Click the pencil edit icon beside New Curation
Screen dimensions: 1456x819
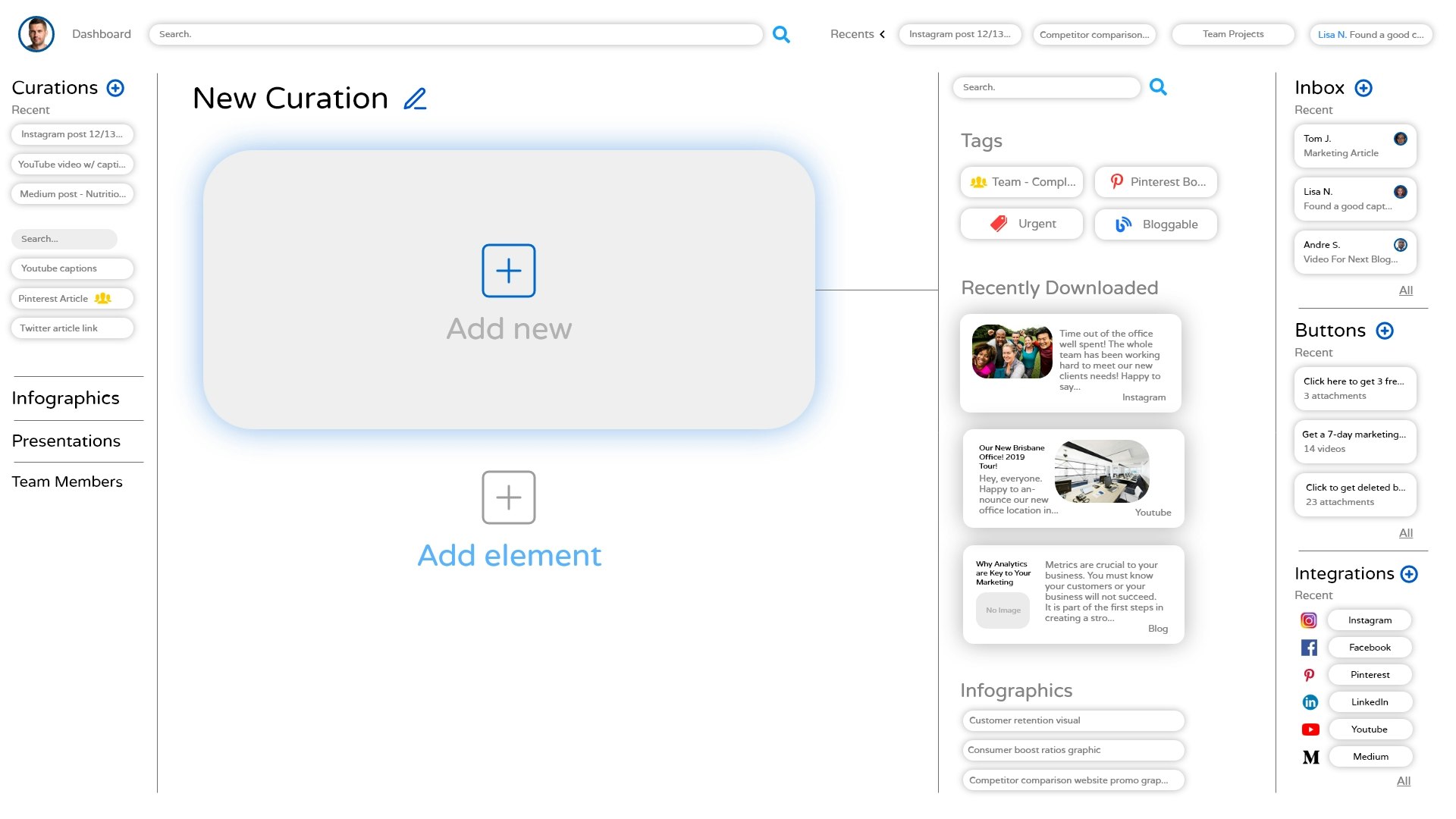pos(415,99)
